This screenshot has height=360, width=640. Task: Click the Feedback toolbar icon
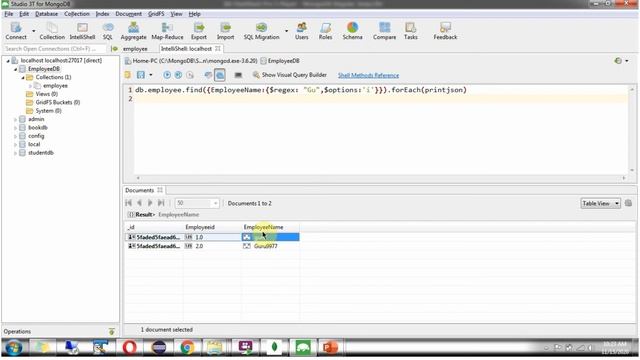click(445, 31)
